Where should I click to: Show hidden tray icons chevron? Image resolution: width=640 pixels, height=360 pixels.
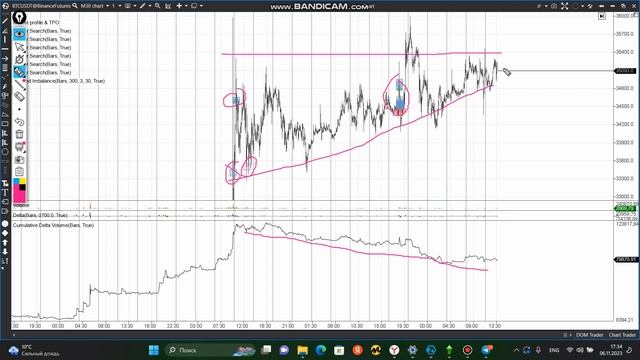(516, 350)
